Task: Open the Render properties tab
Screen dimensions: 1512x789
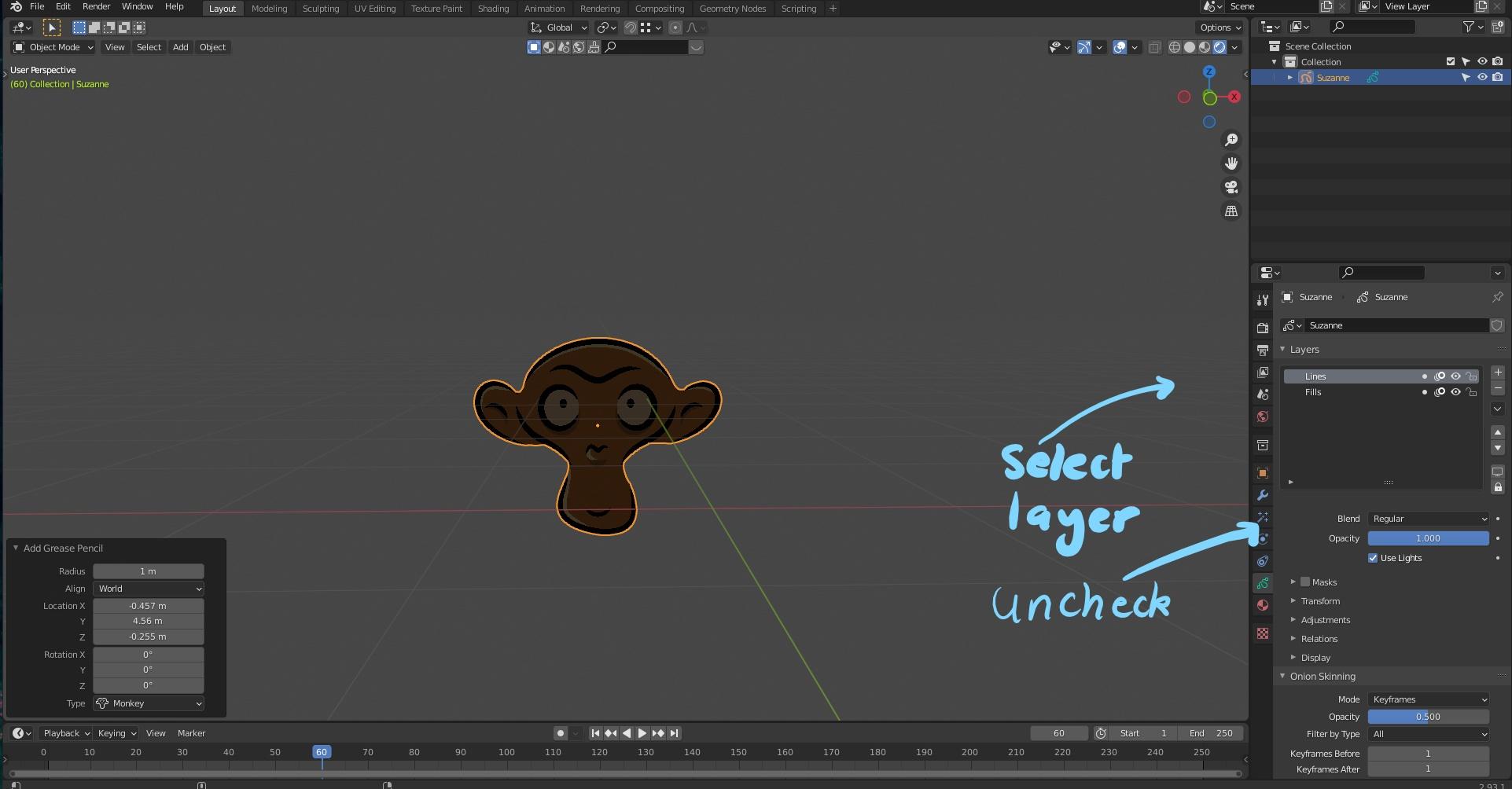Action: (x=1262, y=328)
